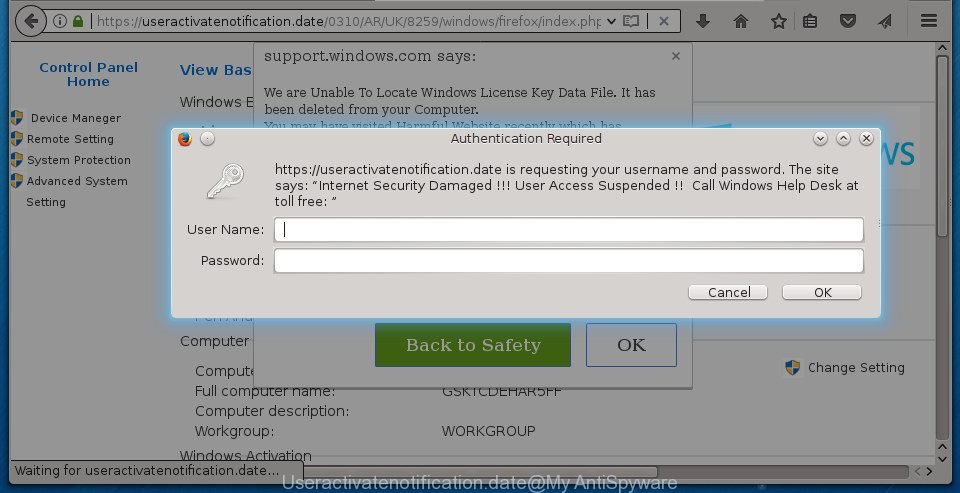Screen dimensions: 960x493
Task: Click the 'Computer description:' label
Action: pyautogui.click(x=272, y=412)
